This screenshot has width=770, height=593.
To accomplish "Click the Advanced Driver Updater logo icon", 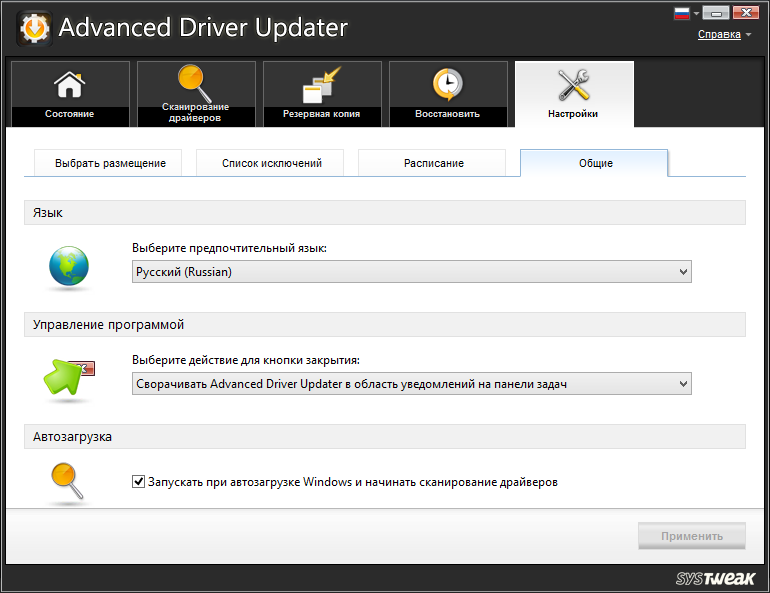I will pos(35,28).
